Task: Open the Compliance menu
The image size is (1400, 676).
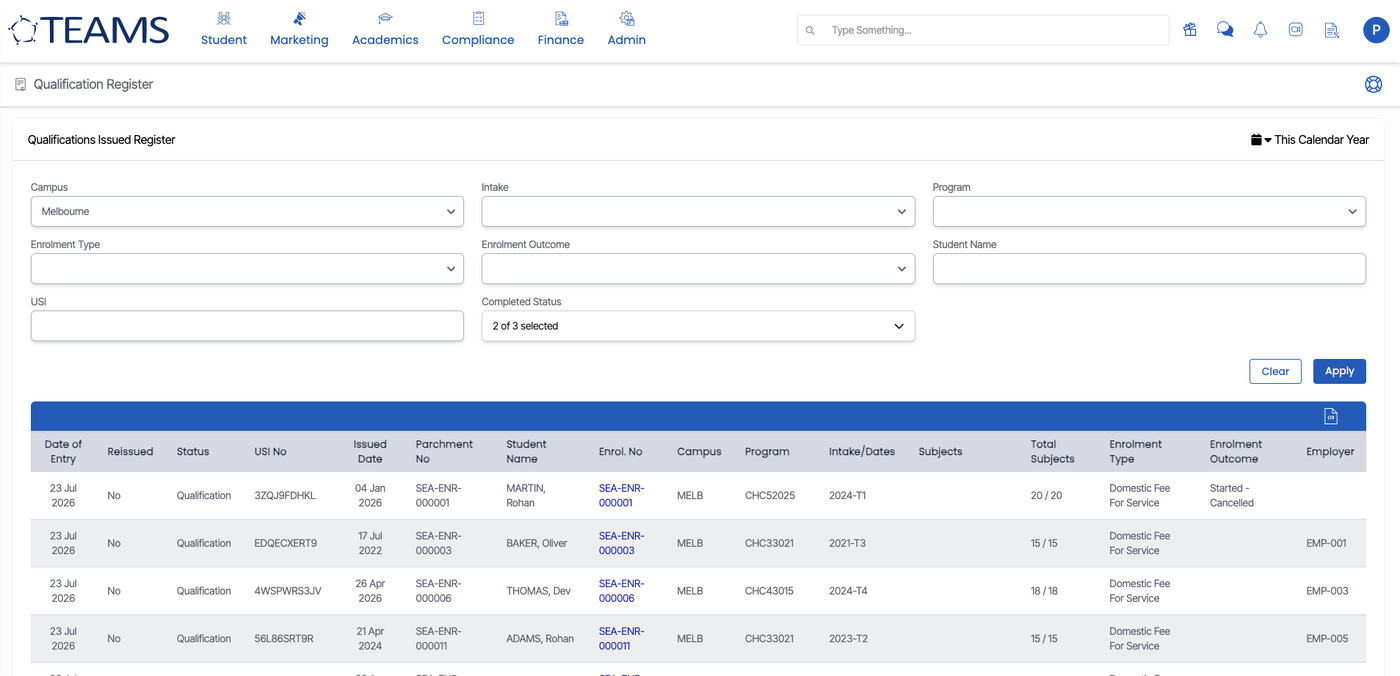Action: click(478, 29)
